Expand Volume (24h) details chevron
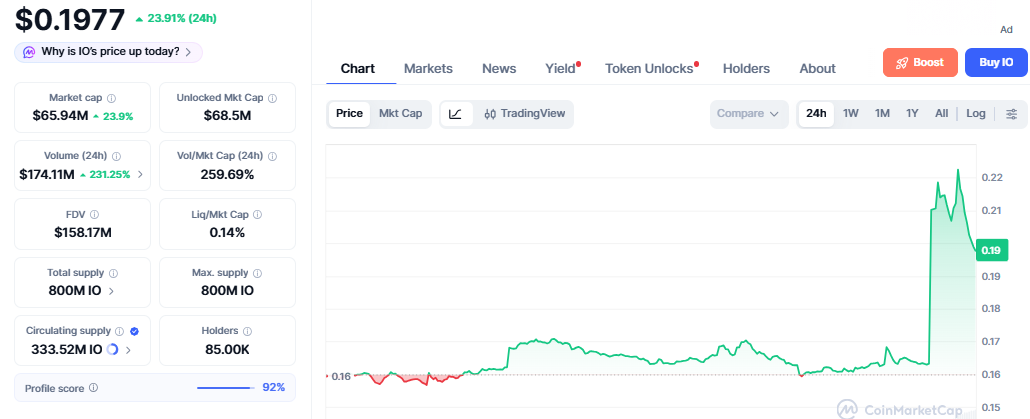1030x419 pixels. click(x=139, y=175)
